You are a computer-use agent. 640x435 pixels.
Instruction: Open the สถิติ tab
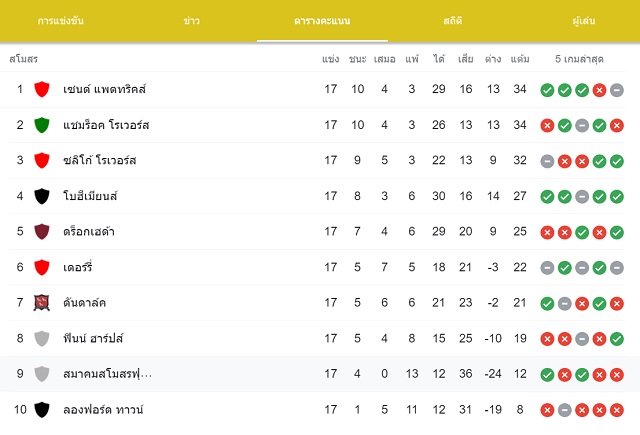click(453, 21)
